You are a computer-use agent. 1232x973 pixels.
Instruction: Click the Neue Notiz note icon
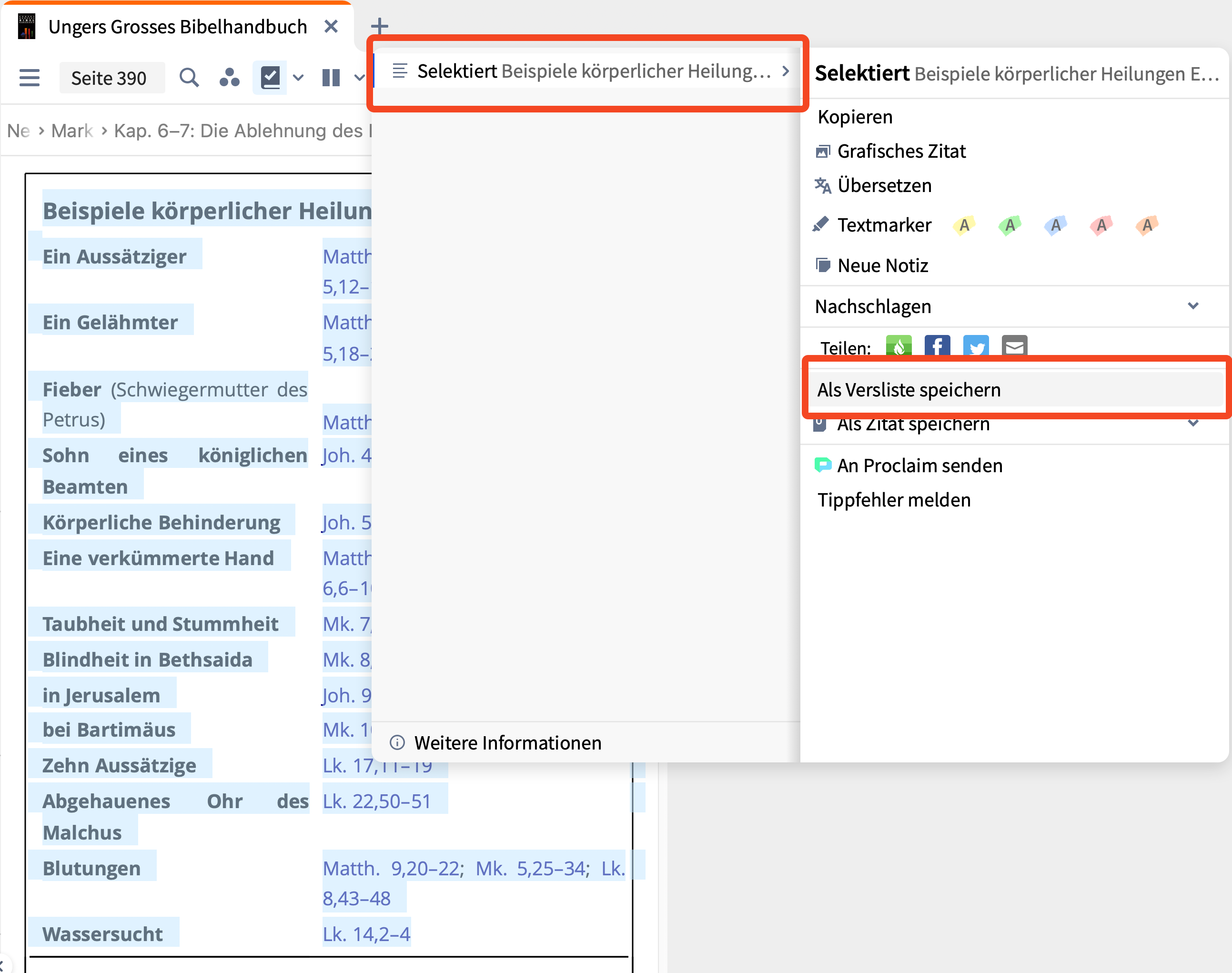tap(822, 265)
